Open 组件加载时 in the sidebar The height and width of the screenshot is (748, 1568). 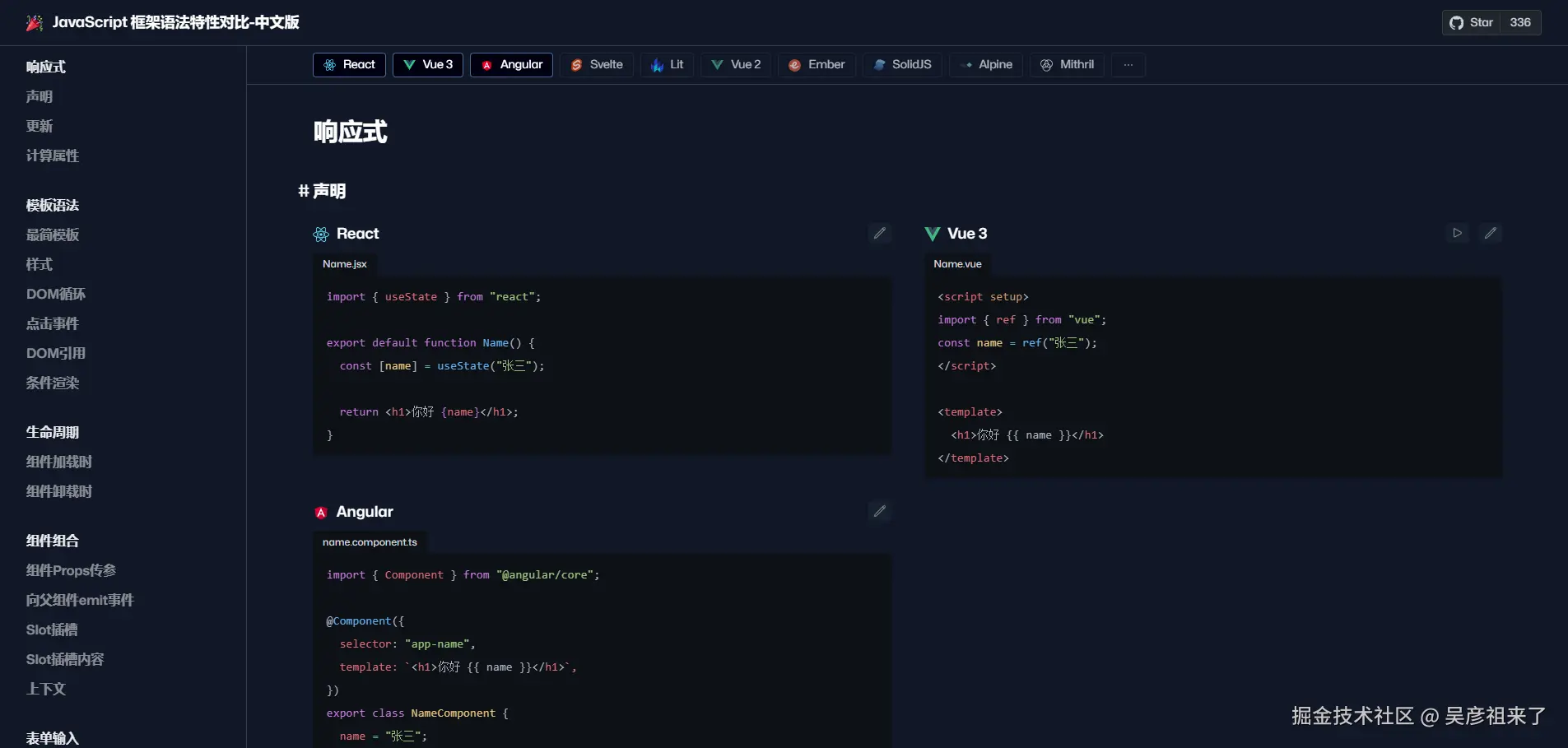[59, 462]
